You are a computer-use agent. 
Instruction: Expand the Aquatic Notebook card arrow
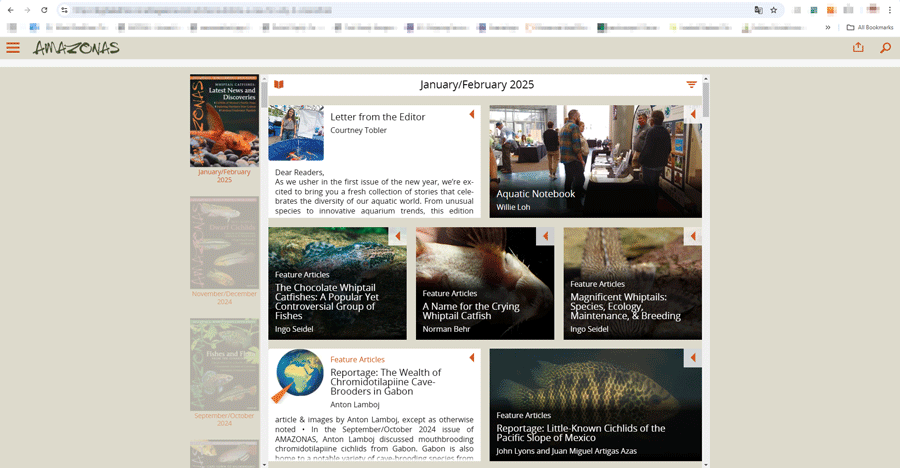tap(693, 114)
